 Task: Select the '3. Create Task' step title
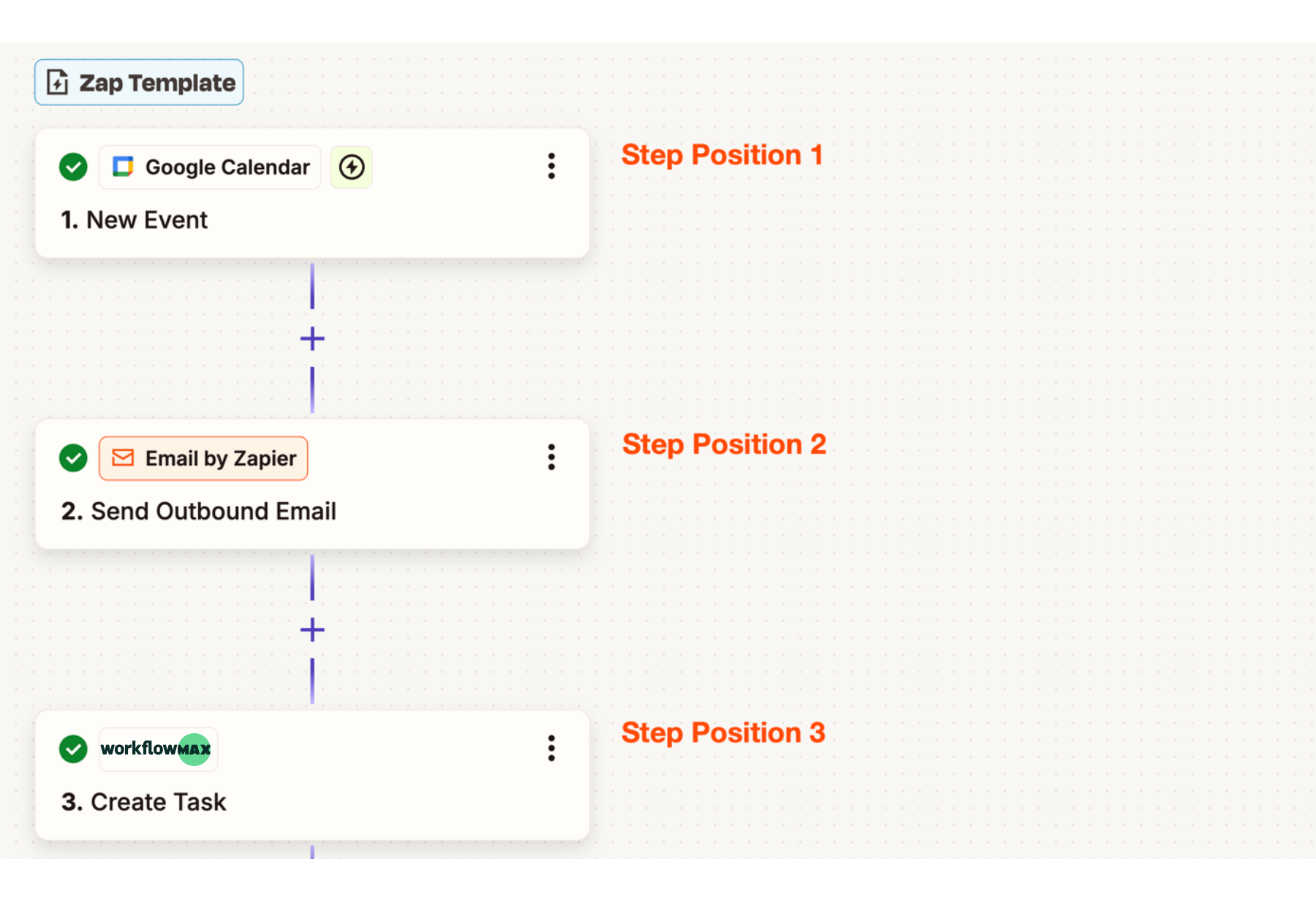tap(144, 802)
